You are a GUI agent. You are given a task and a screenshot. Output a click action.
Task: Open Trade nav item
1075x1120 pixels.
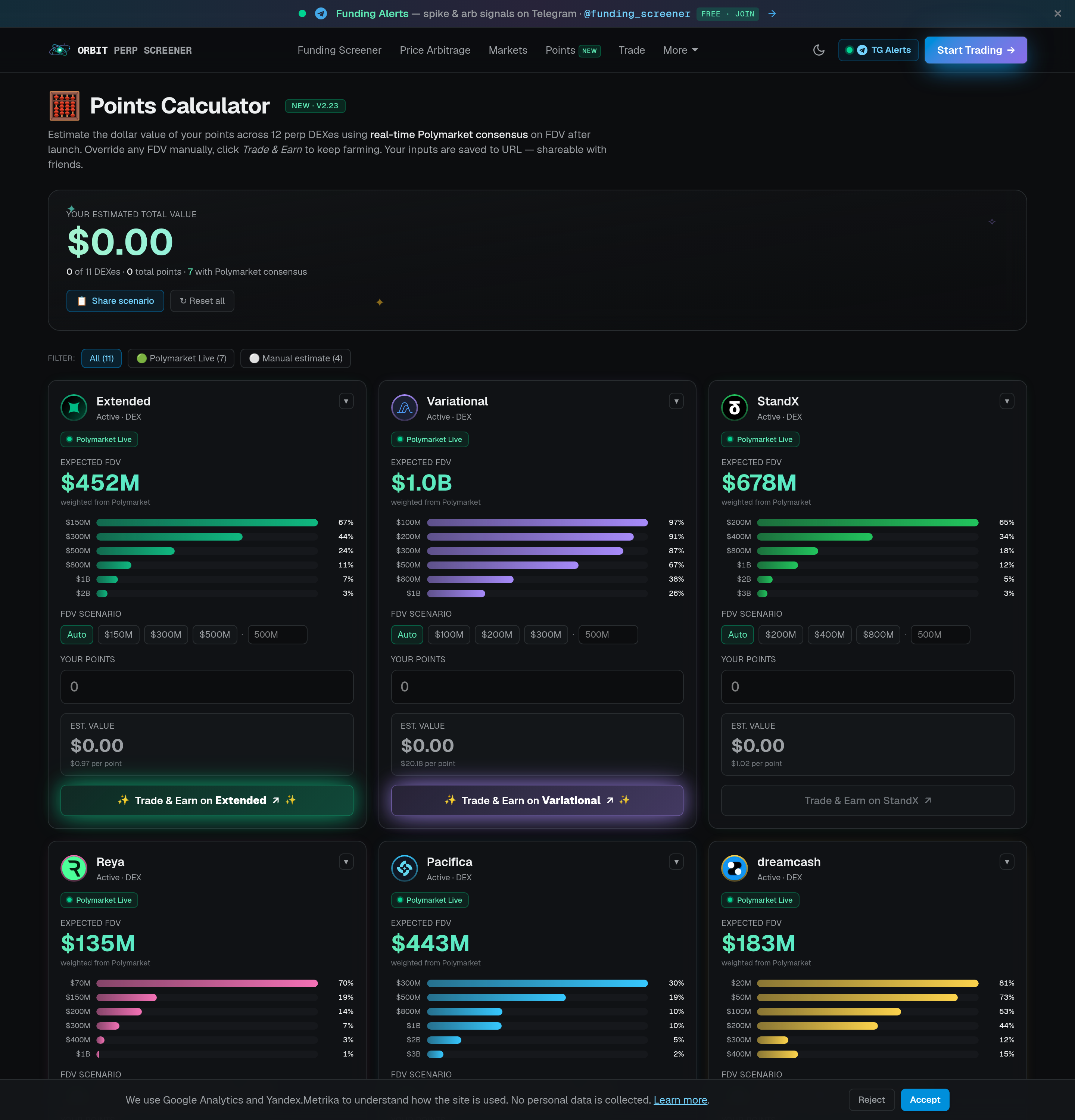click(x=632, y=50)
